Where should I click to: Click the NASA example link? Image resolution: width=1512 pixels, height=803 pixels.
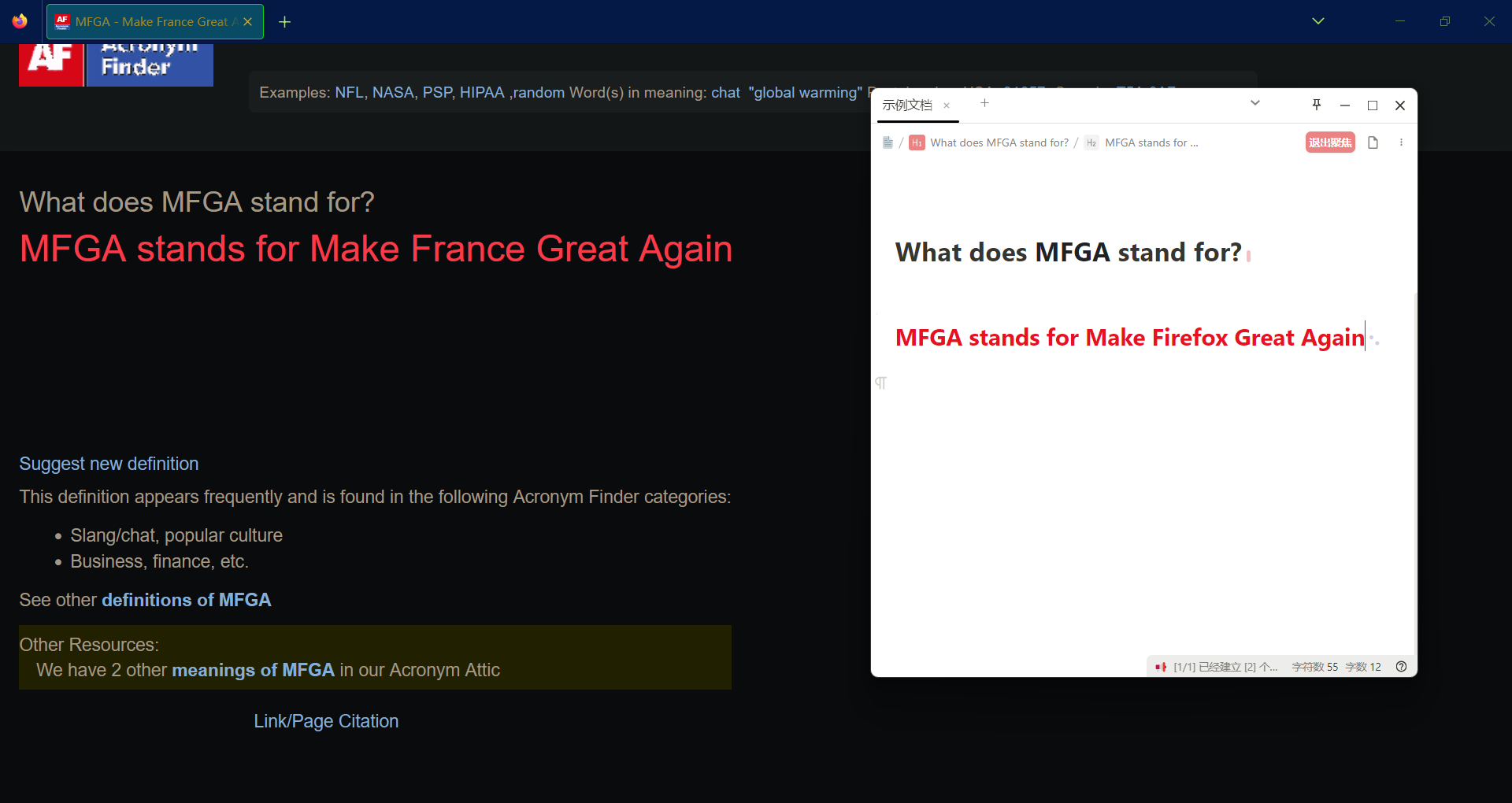click(393, 93)
